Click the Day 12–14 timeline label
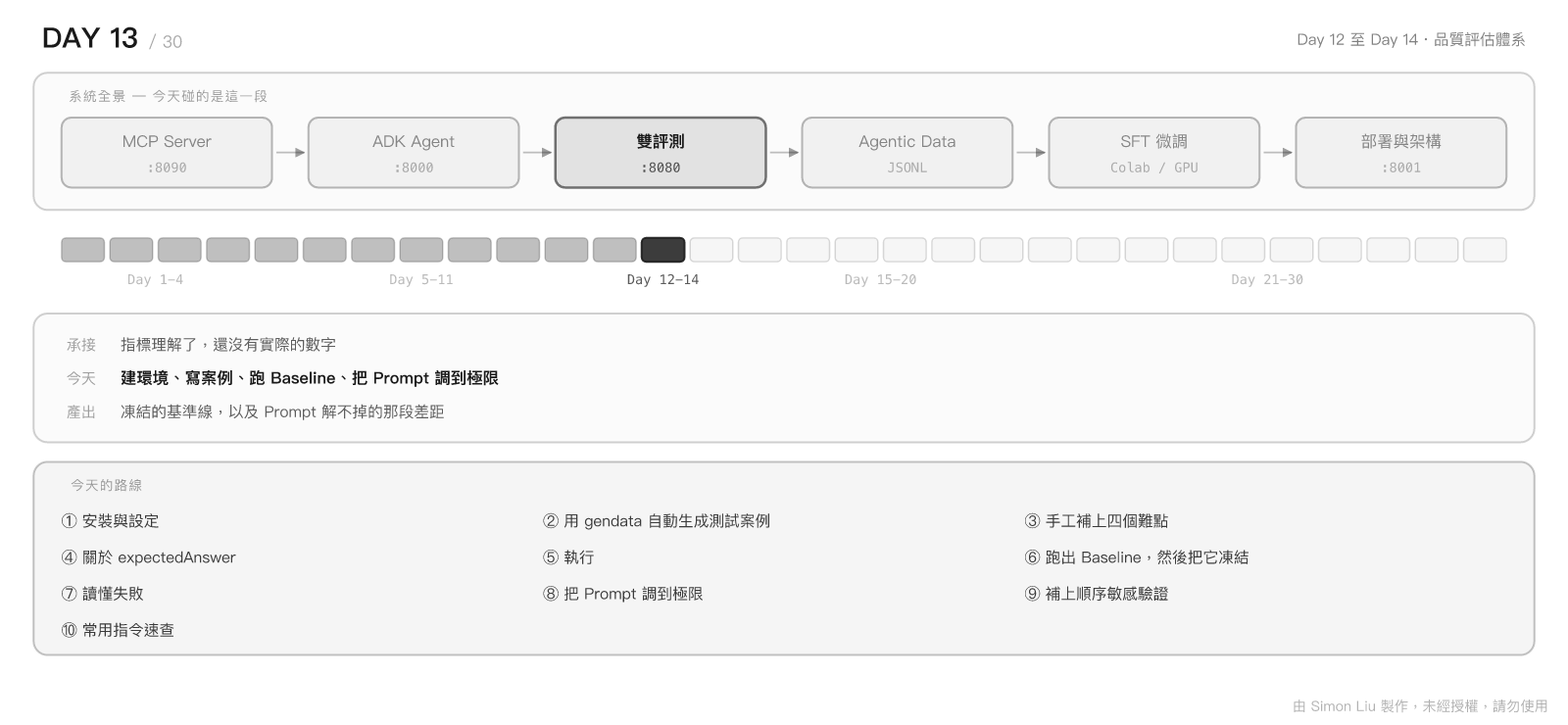This screenshot has width=1568, height=725. [662, 279]
